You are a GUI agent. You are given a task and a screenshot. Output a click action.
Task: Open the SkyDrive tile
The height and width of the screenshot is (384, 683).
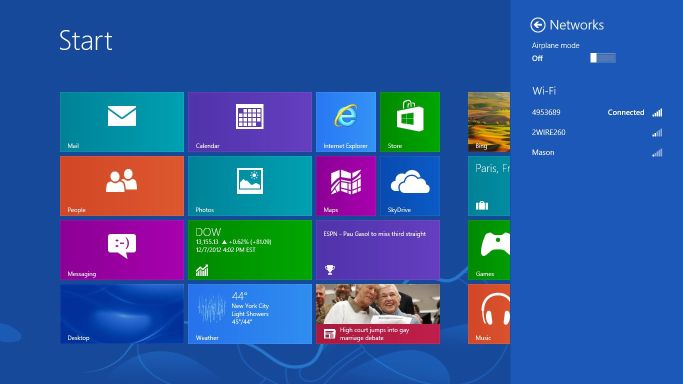point(410,186)
